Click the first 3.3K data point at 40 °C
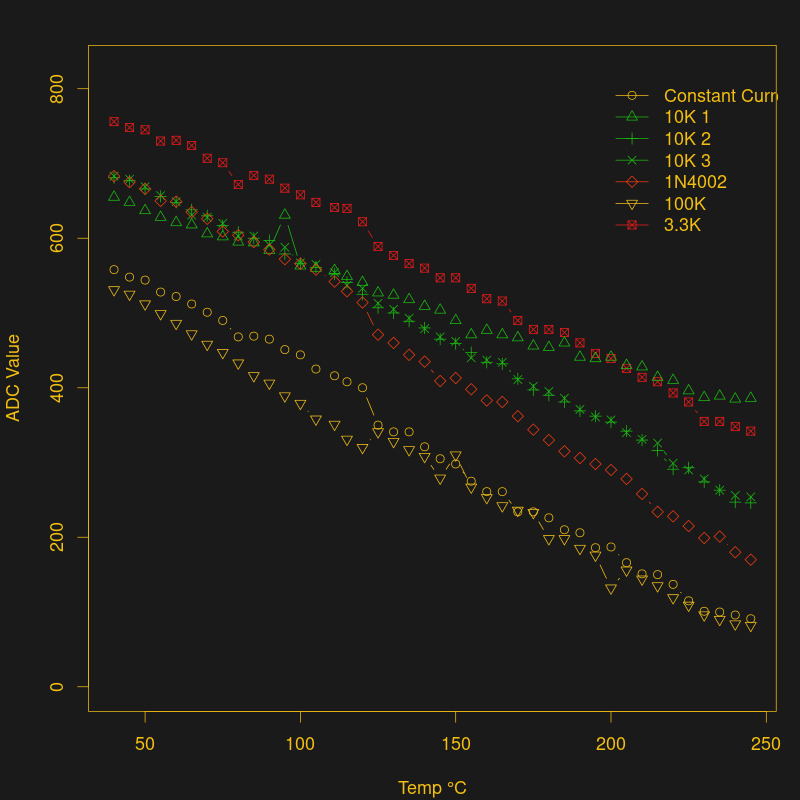The image size is (800, 800). point(114,122)
